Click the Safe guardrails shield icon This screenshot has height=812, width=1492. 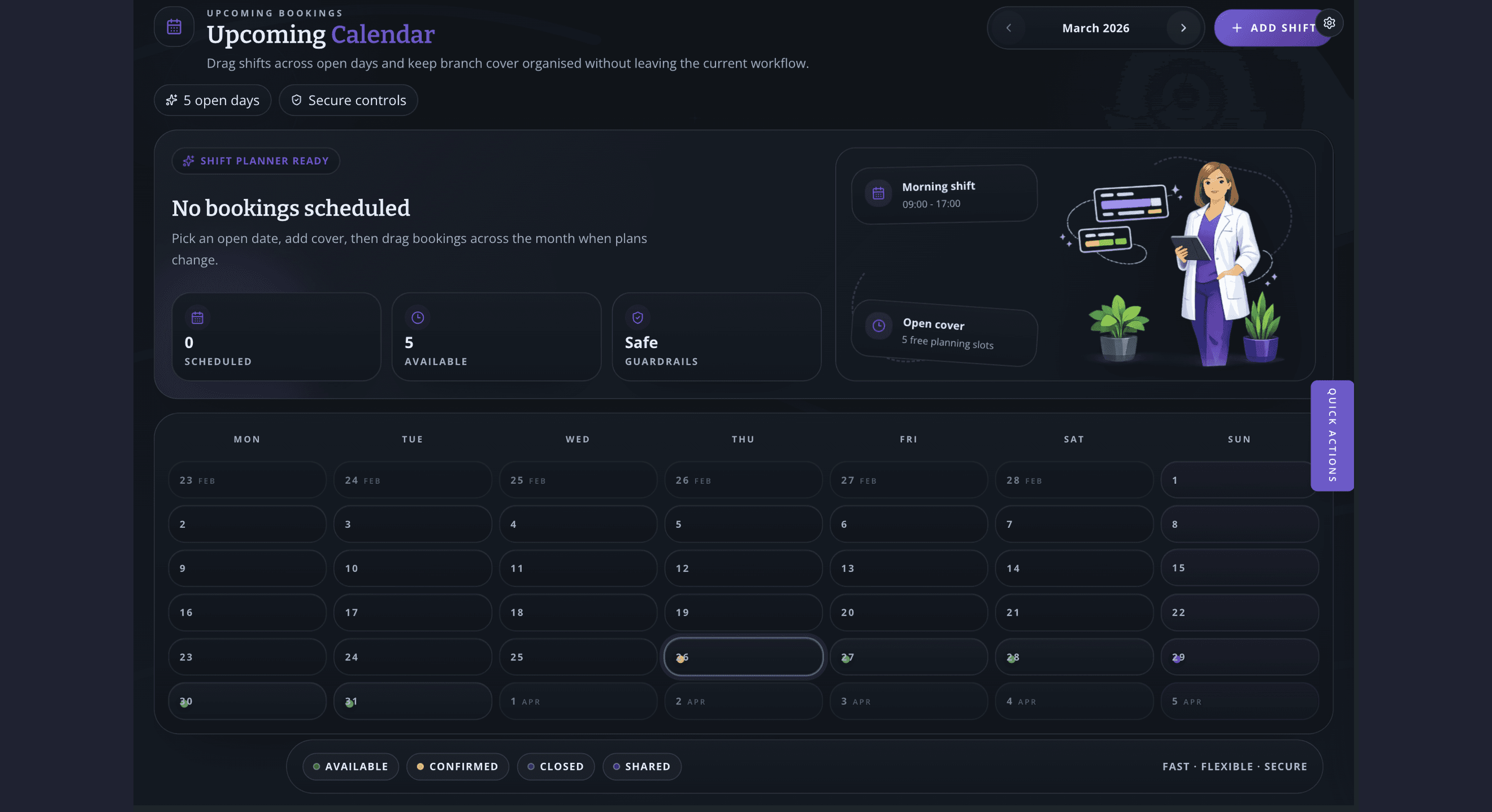[x=638, y=317]
